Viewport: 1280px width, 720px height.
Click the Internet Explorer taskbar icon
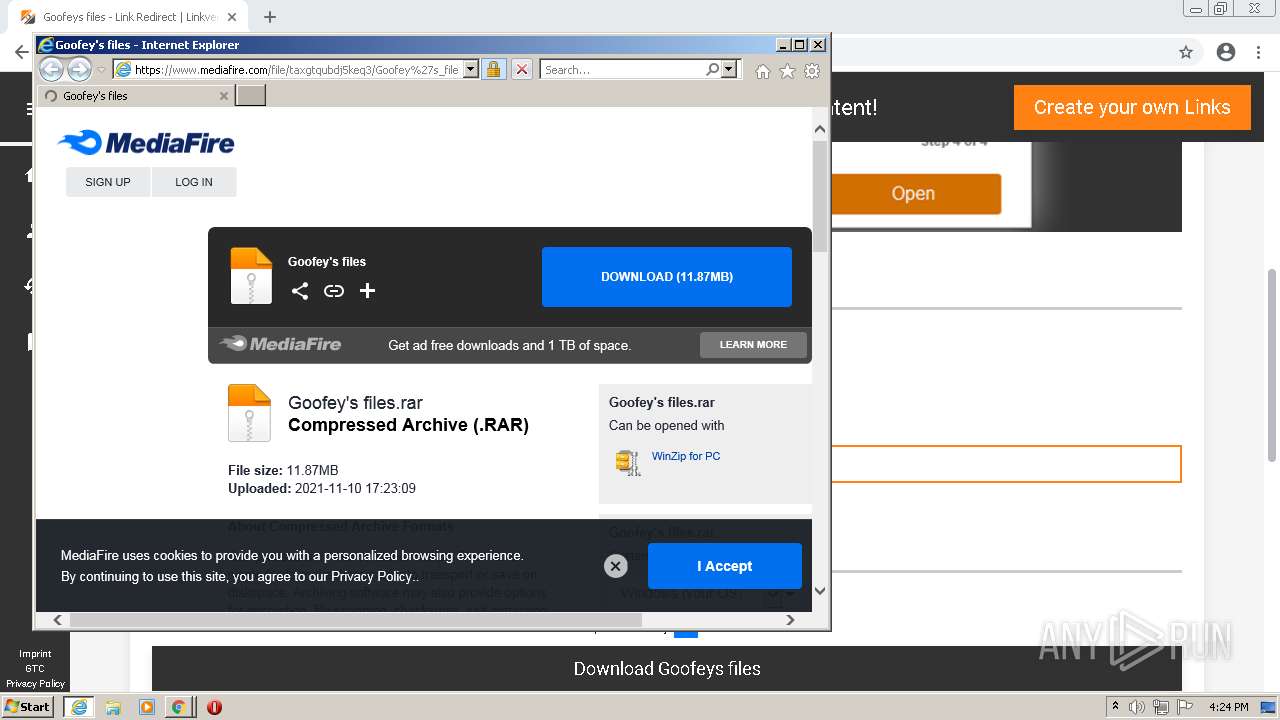[79, 707]
